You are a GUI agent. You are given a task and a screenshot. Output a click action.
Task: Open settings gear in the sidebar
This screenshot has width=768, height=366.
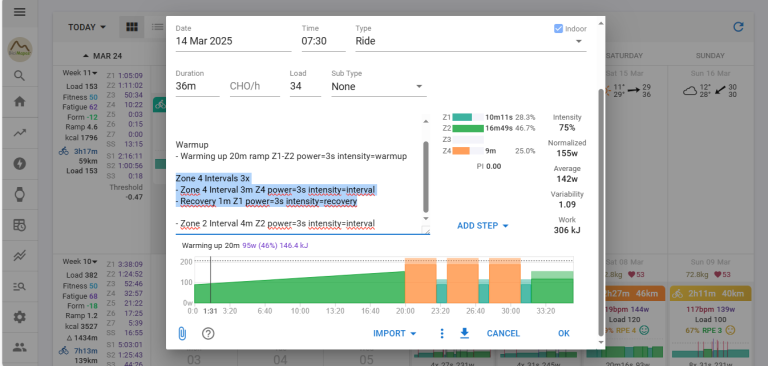click(x=20, y=317)
